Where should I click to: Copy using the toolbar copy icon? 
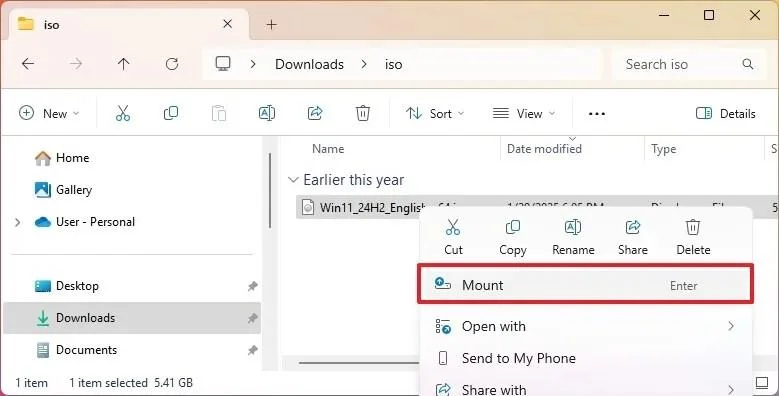click(x=170, y=113)
